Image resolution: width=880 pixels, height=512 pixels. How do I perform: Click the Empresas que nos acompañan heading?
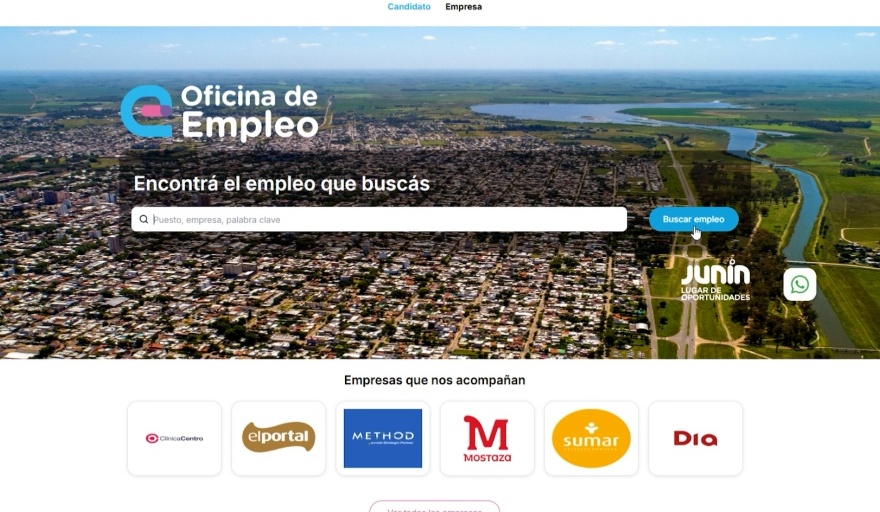click(434, 380)
